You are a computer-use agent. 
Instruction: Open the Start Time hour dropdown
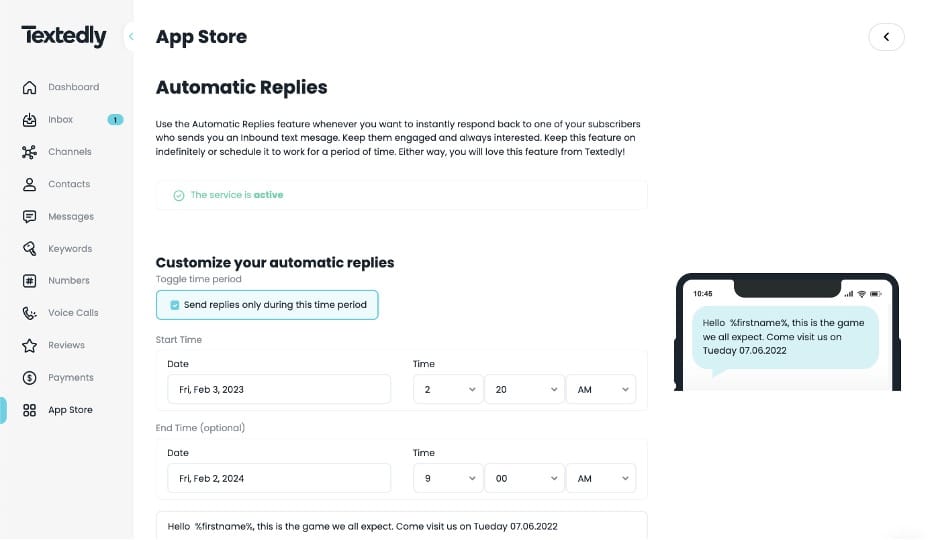click(x=447, y=390)
